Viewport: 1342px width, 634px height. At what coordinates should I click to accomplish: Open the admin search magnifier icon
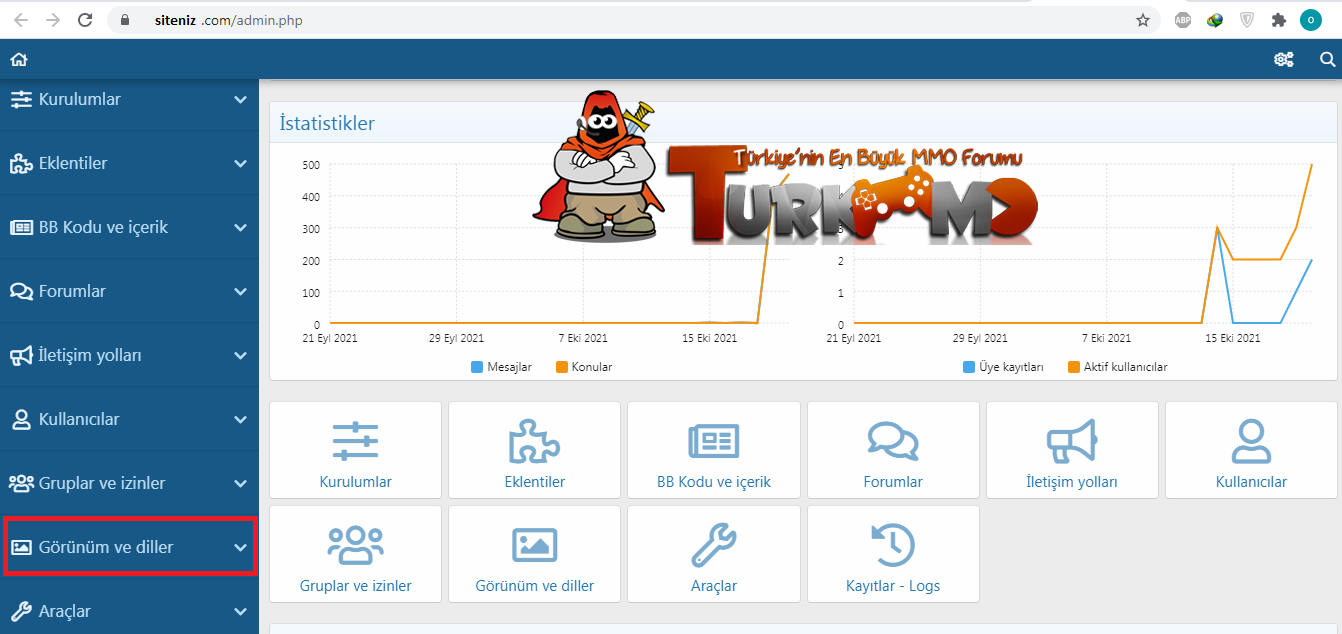click(x=1327, y=60)
